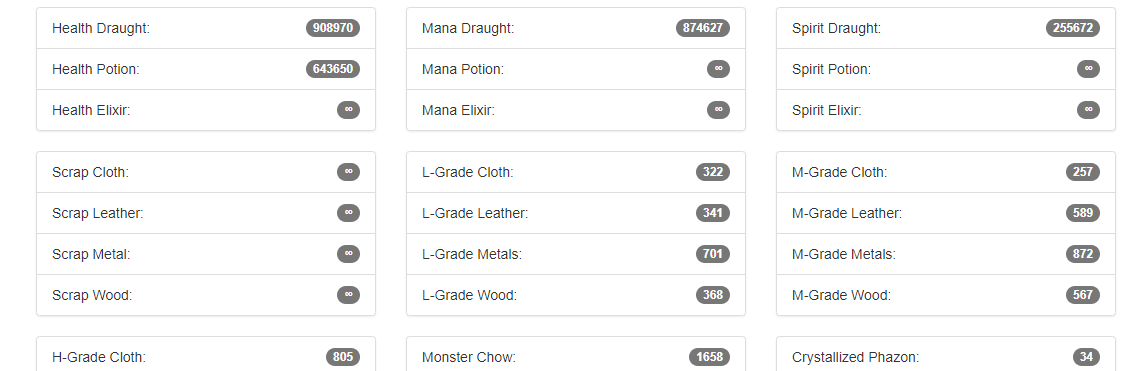
Task: Select the M-Grade Wood list item
Action: 946,295
